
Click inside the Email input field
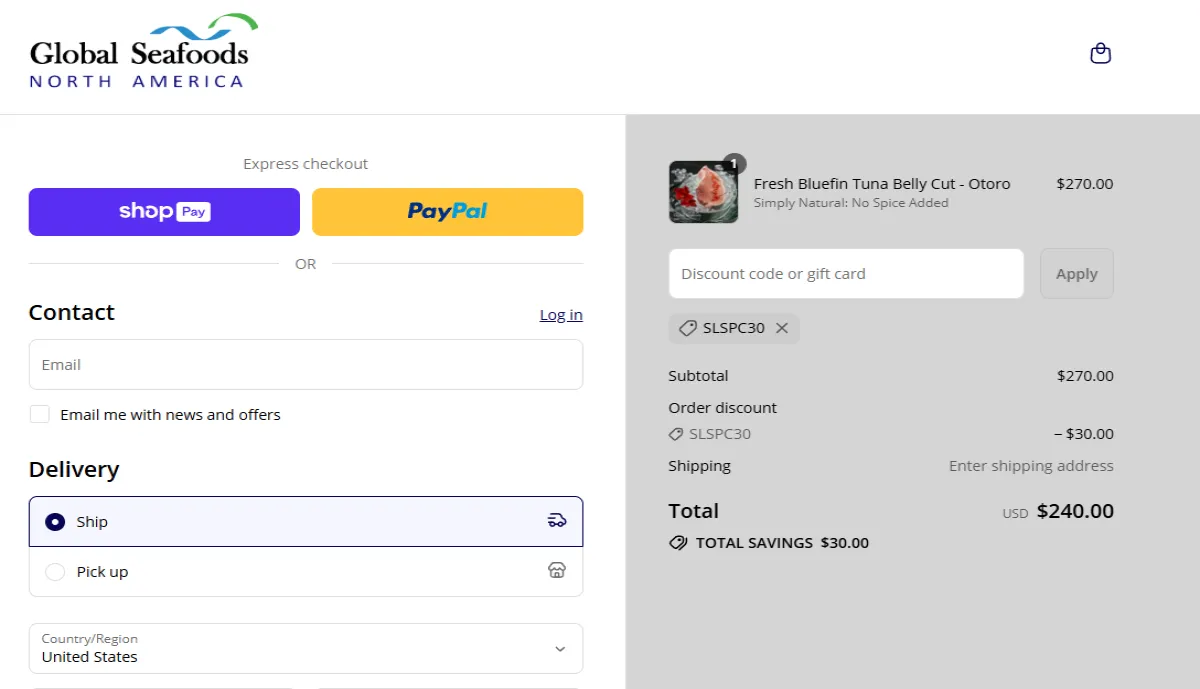coord(305,364)
